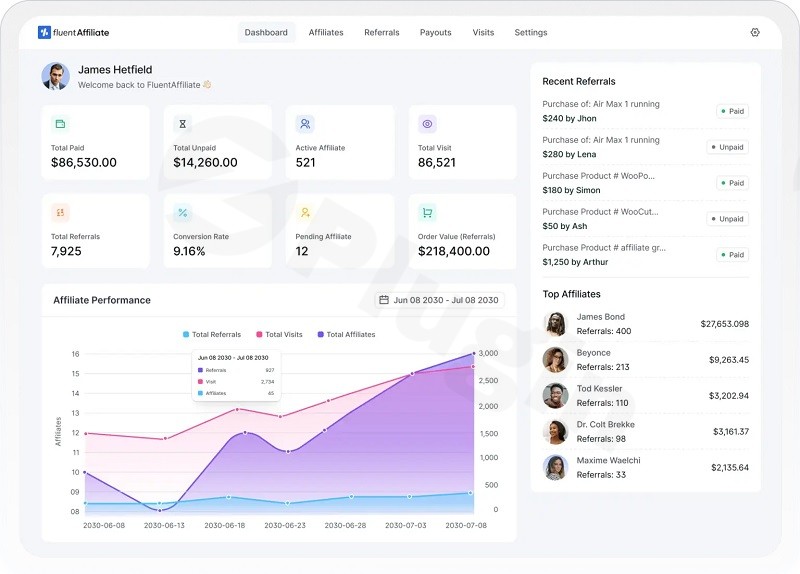Screen dimensions: 800x574
Task: Click James Bond's avatar
Action: (555, 324)
